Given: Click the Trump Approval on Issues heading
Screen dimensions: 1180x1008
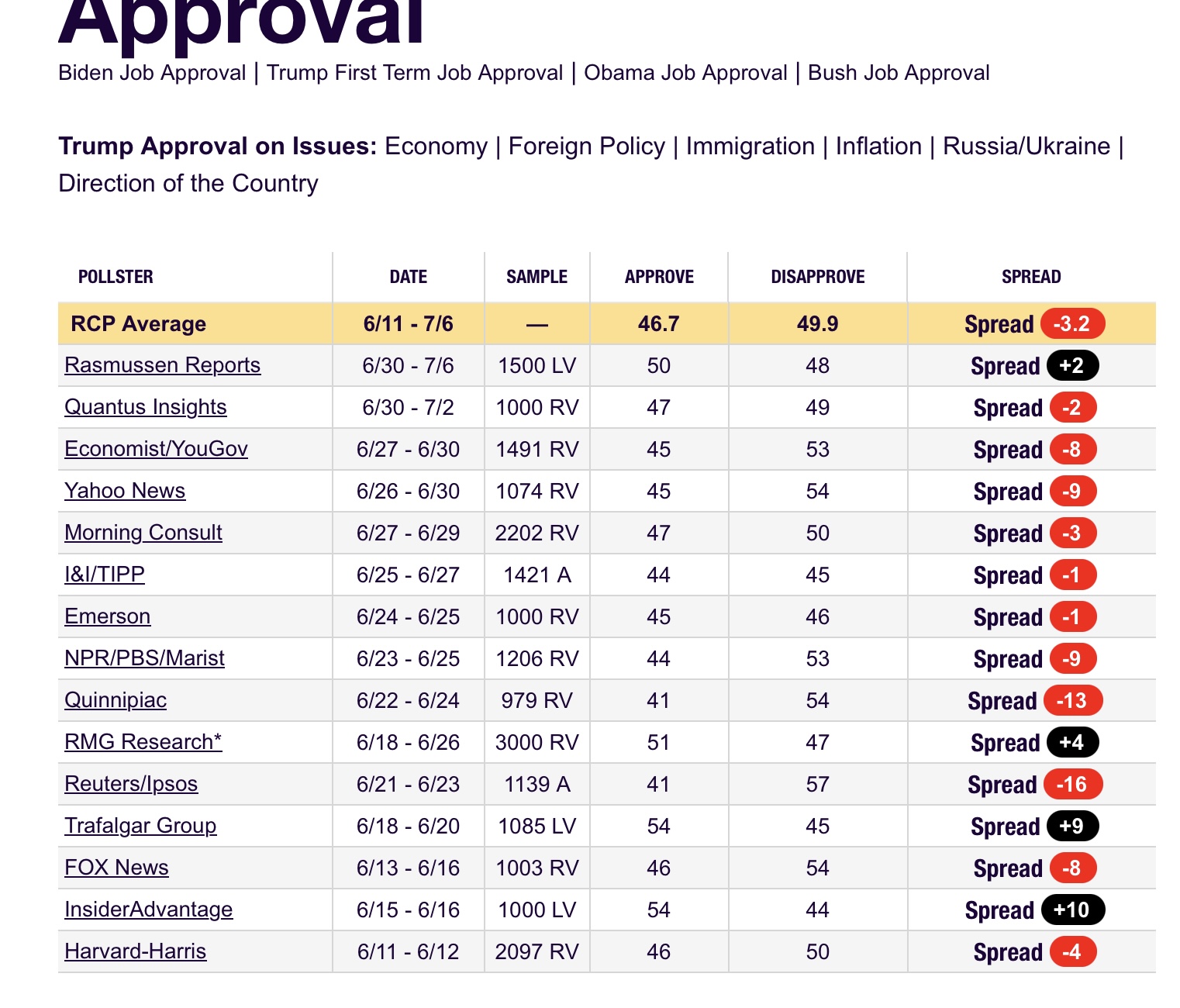Looking at the screenshot, I should pos(218,147).
